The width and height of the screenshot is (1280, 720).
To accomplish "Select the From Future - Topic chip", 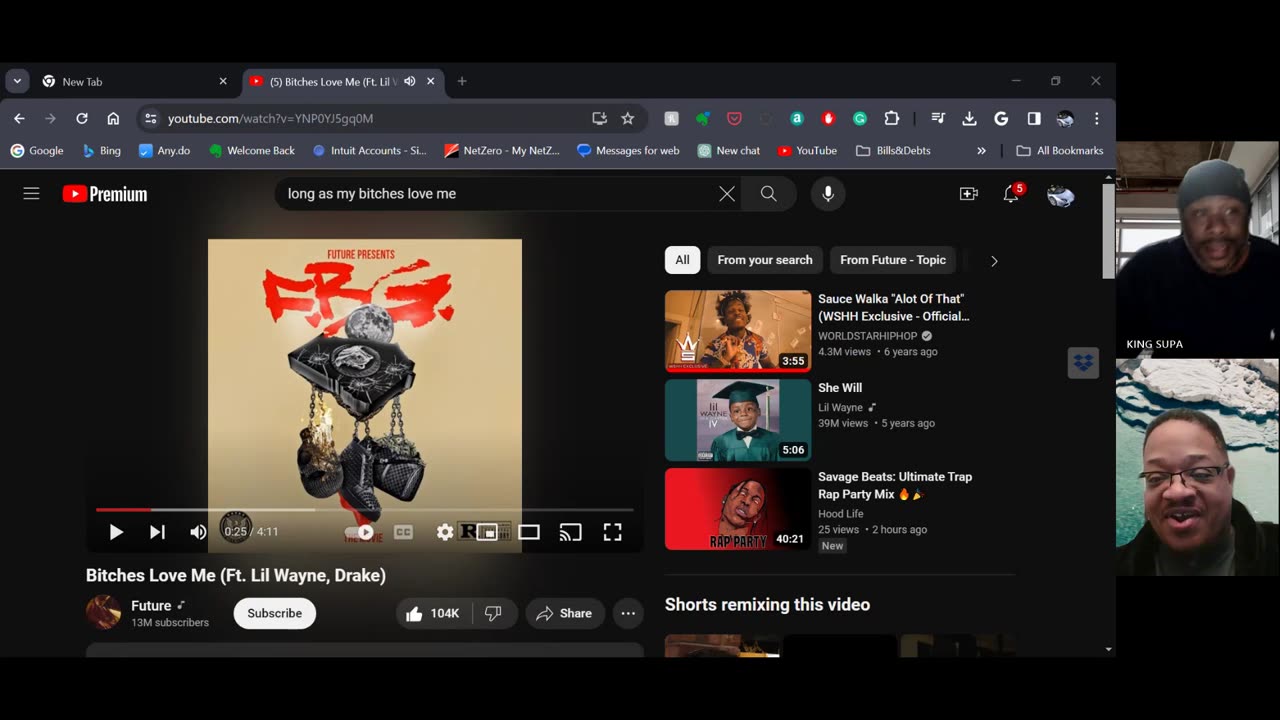I will (893, 260).
